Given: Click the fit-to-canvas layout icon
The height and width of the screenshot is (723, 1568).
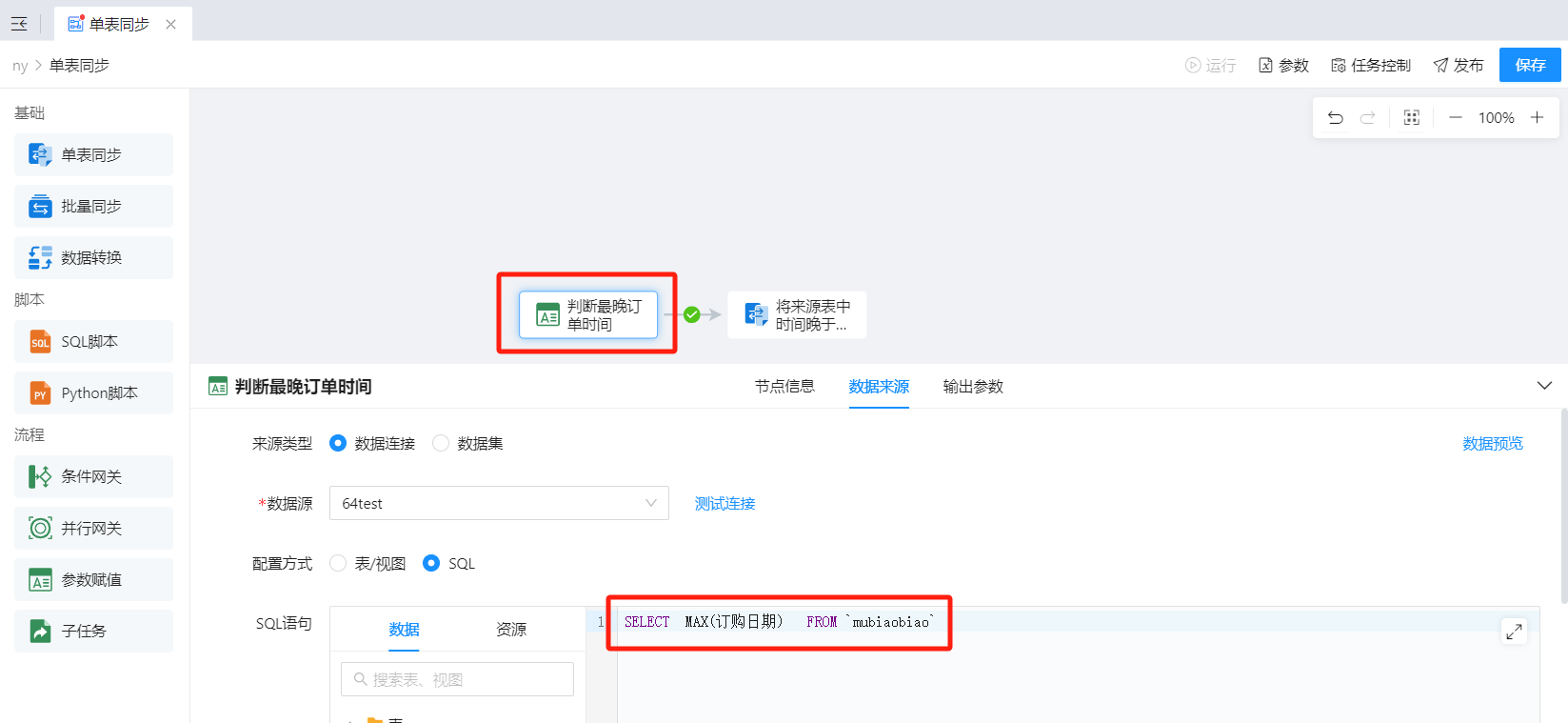Looking at the screenshot, I should (x=1412, y=118).
